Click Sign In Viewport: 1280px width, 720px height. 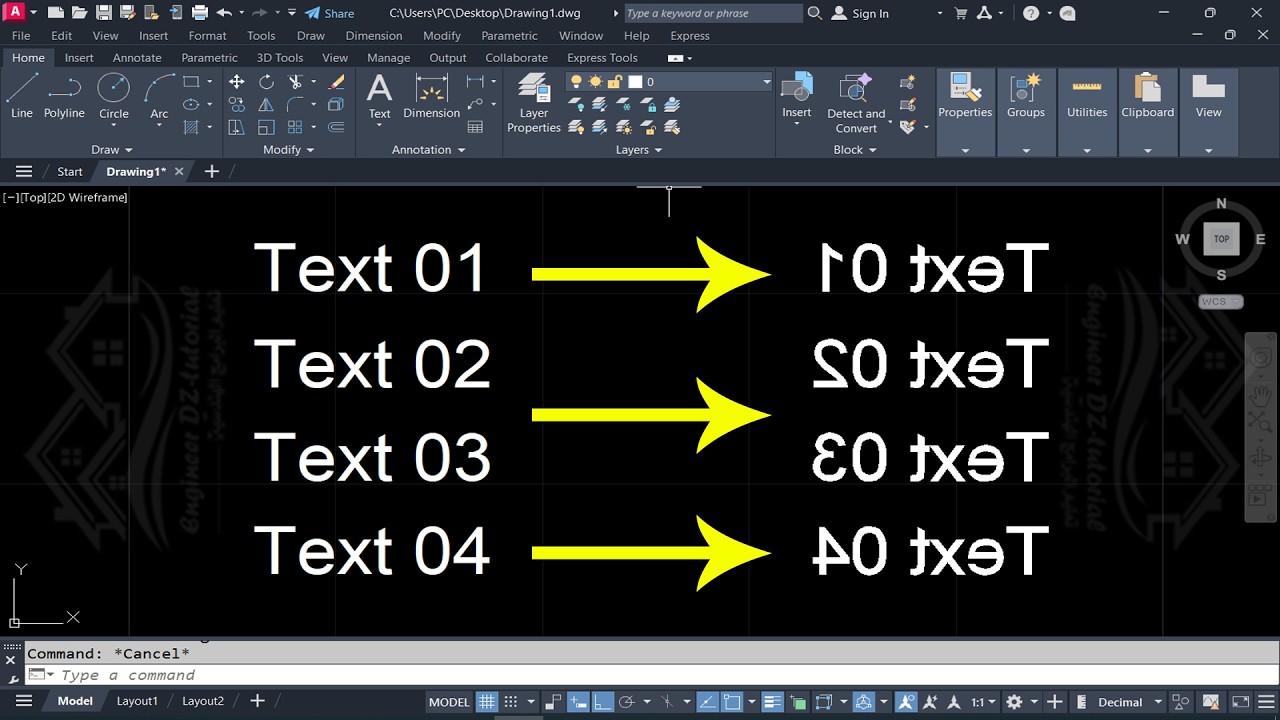tap(860, 13)
